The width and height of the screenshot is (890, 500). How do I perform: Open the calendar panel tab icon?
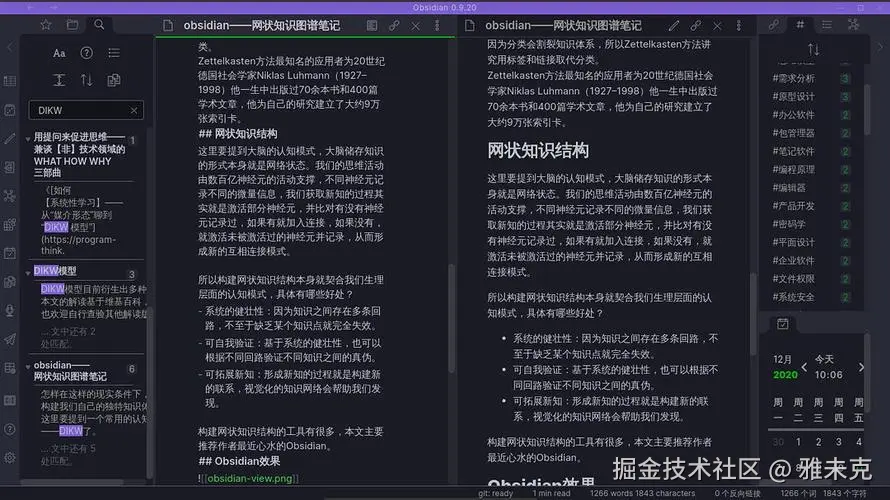(783, 324)
